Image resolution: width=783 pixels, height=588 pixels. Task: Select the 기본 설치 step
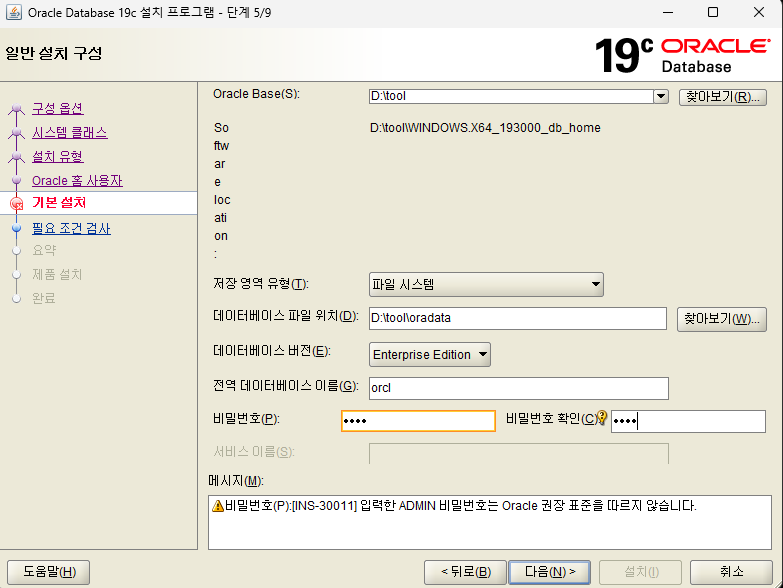pos(59,203)
